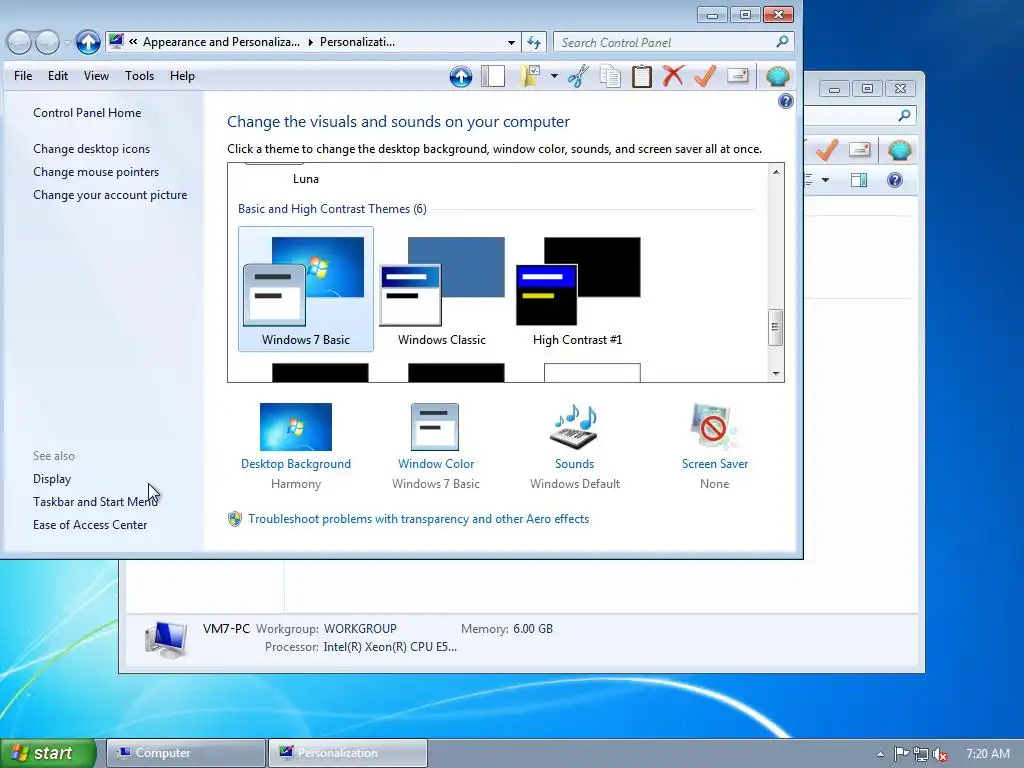Screen dimensions: 1024x768
Task: Open the Edit menu
Action: (x=57, y=76)
